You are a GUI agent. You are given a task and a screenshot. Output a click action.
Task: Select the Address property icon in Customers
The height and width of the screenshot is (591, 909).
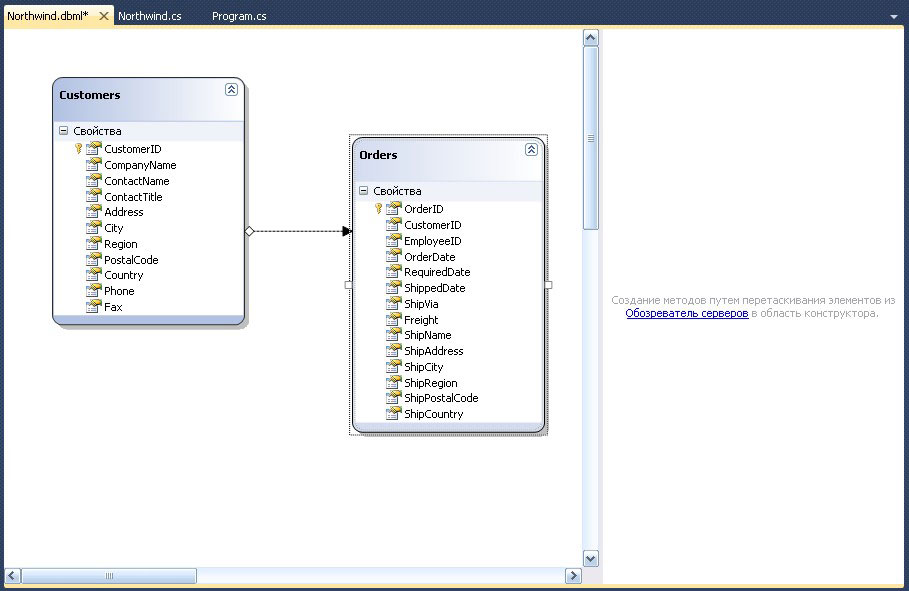(93, 212)
